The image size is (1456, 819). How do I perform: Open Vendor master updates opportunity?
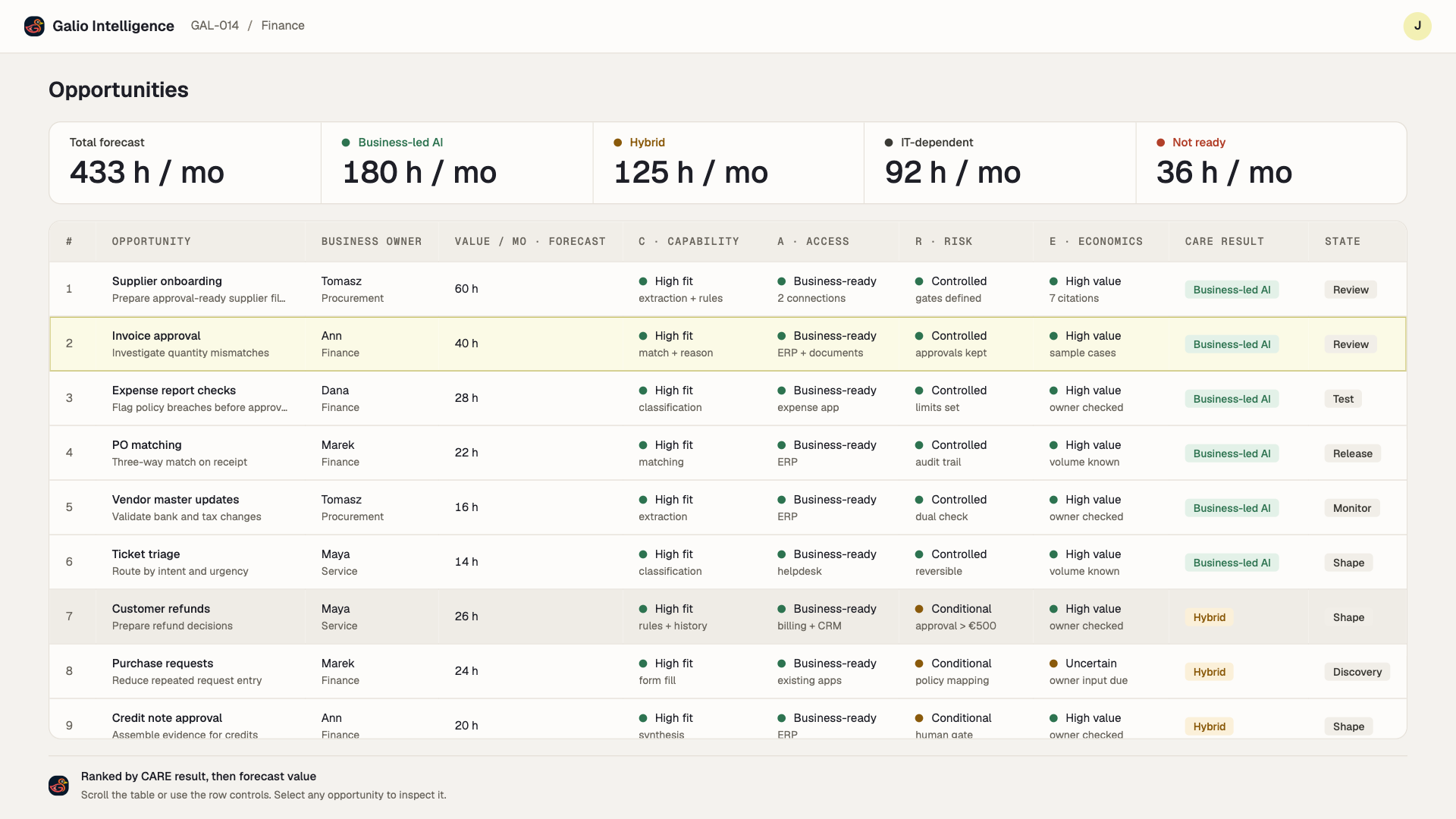[175, 500]
